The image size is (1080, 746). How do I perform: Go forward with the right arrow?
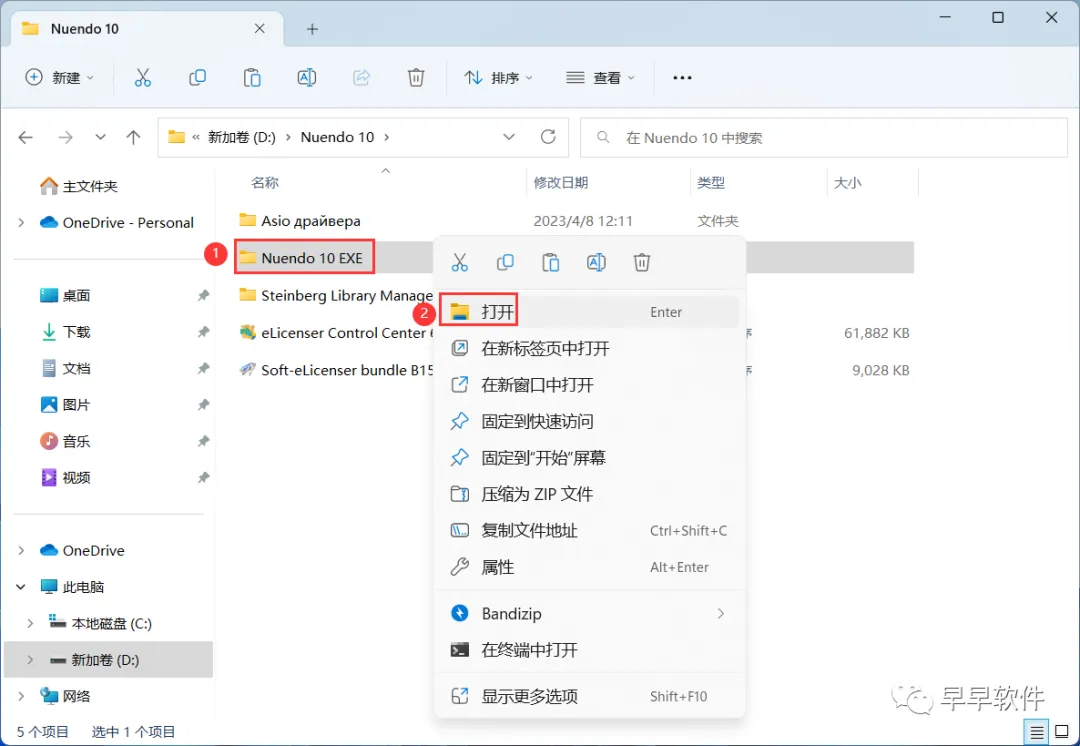pyautogui.click(x=65, y=137)
